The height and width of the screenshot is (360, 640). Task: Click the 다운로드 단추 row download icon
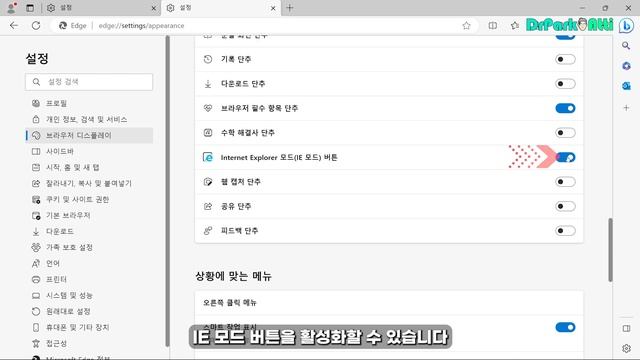(x=208, y=84)
